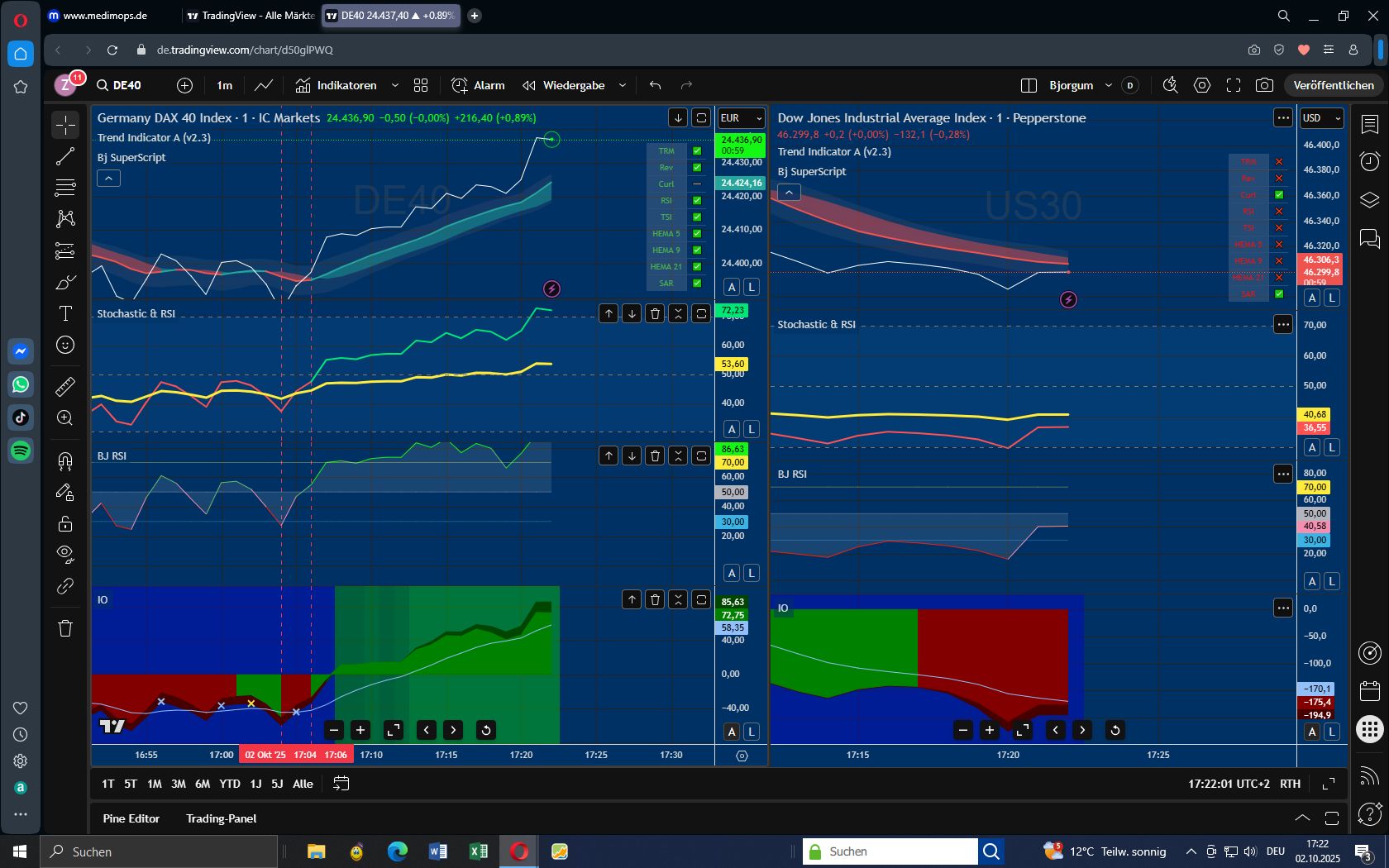Open Excel from the Windows taskbar

(478, 851)
